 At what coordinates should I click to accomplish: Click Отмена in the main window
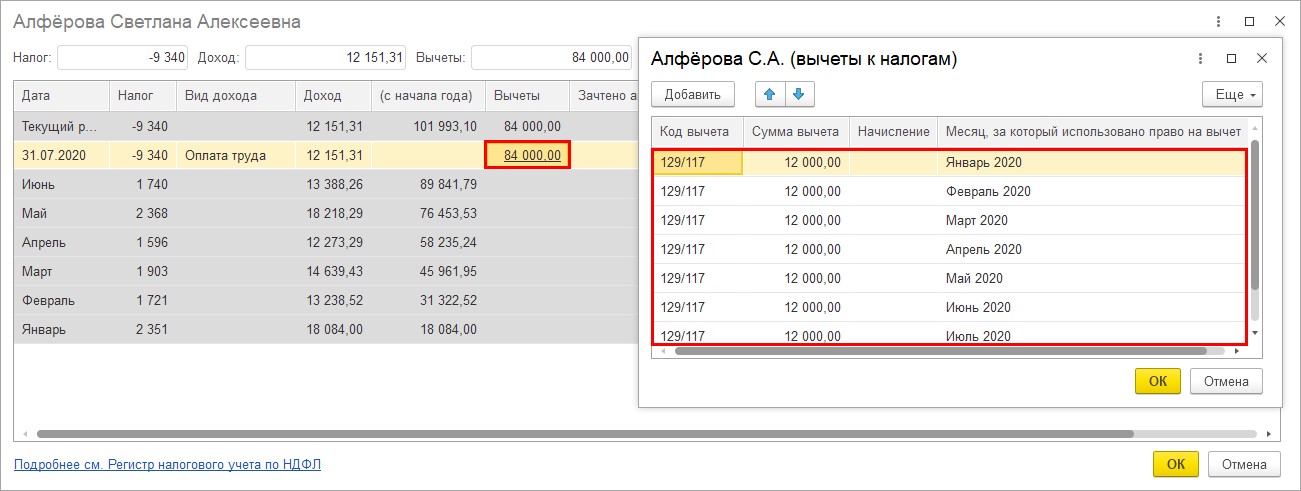1244,464
